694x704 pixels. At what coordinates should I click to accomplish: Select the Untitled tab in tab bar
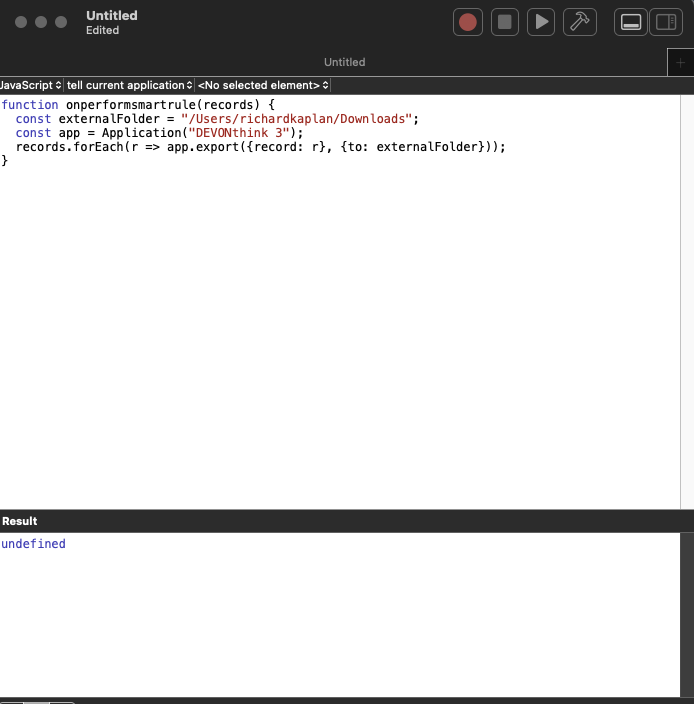point(344,62)
